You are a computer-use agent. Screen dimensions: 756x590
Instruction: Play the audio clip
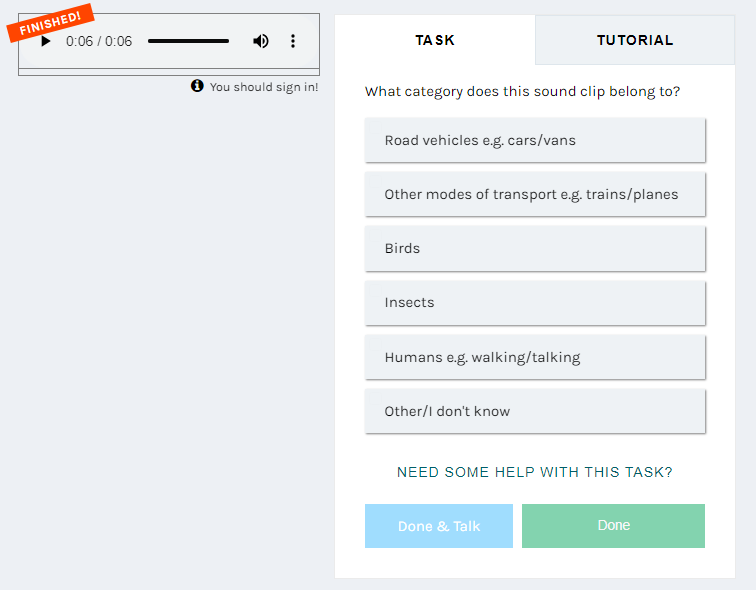click(x=46, y=41)
